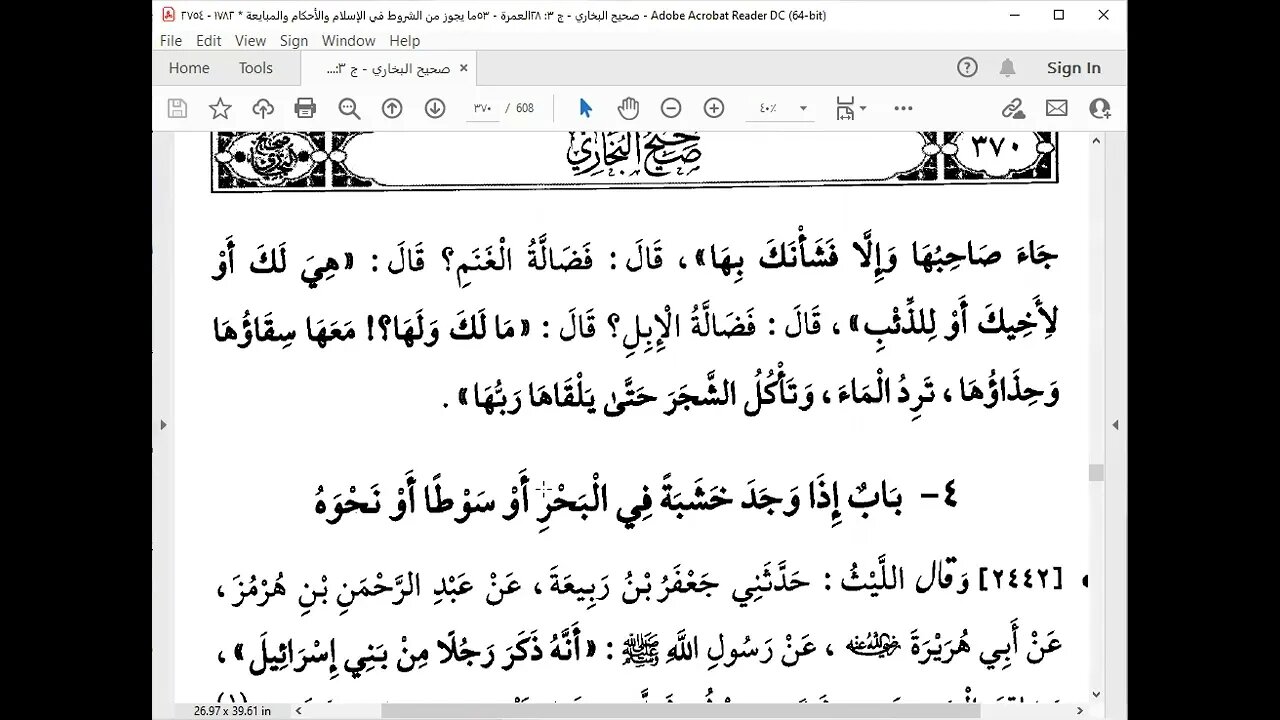Viewport: 1280px width, 720px height.
Task: Open notifications bell
Action: [x=1007, y=68]
